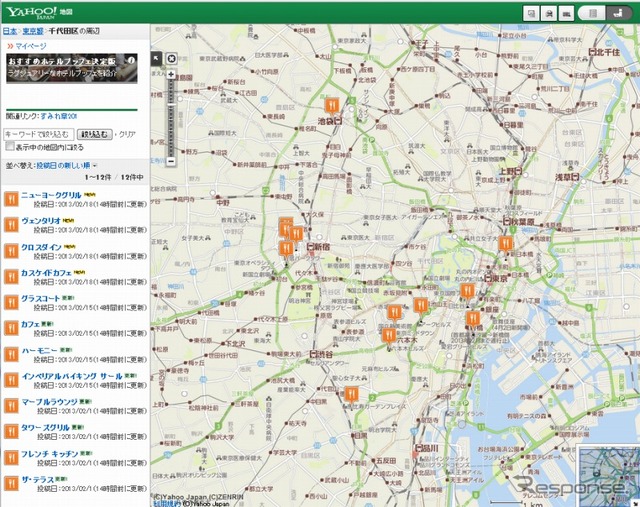Click the info icon on the ad banner
This screenshot has width=640, height=507.
(x=131, y=60)
